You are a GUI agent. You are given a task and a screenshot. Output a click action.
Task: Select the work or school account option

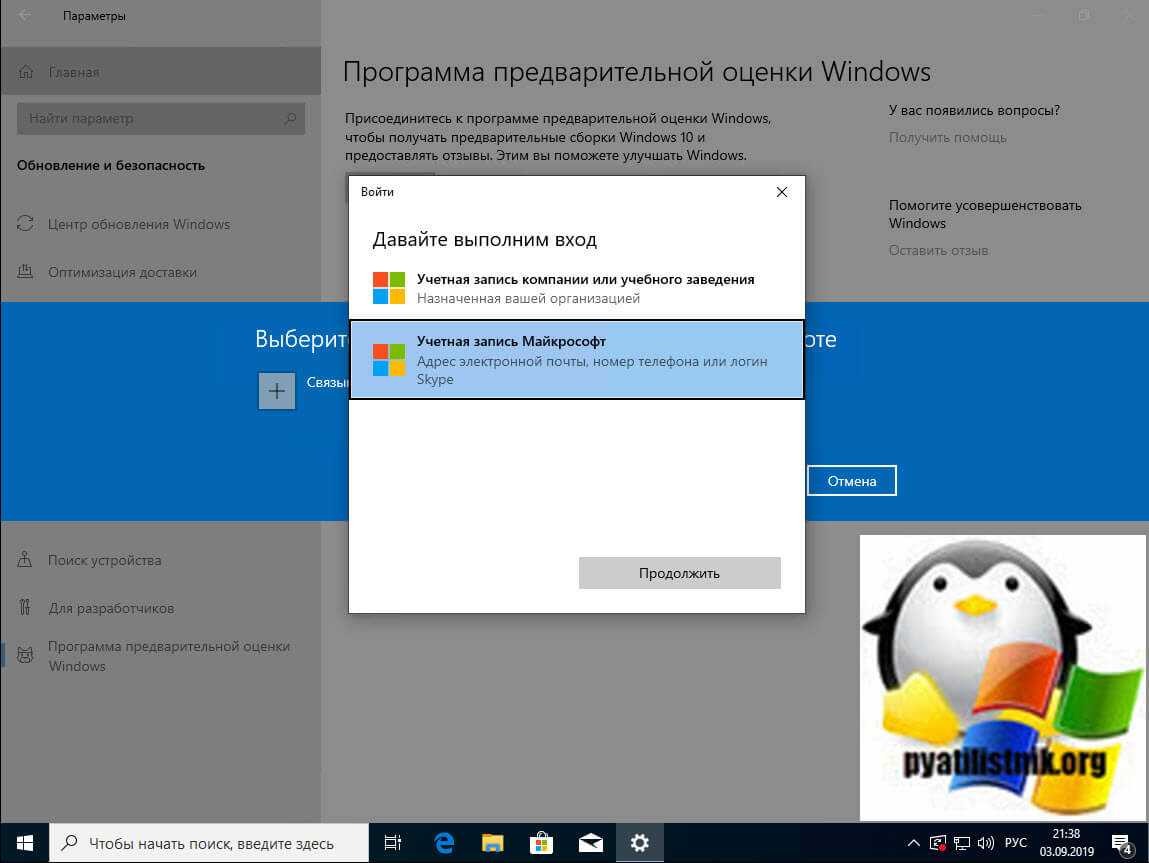[x=577, y=288]
